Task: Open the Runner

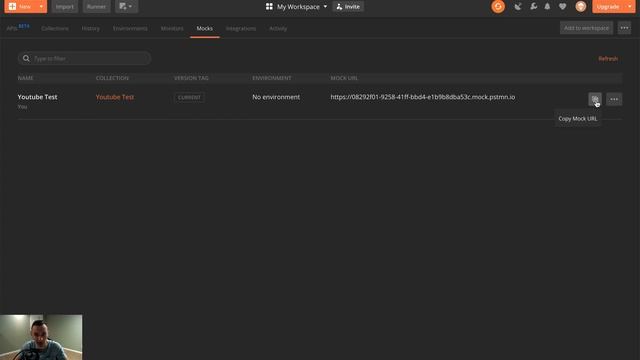Action: [x=96, y=7]
